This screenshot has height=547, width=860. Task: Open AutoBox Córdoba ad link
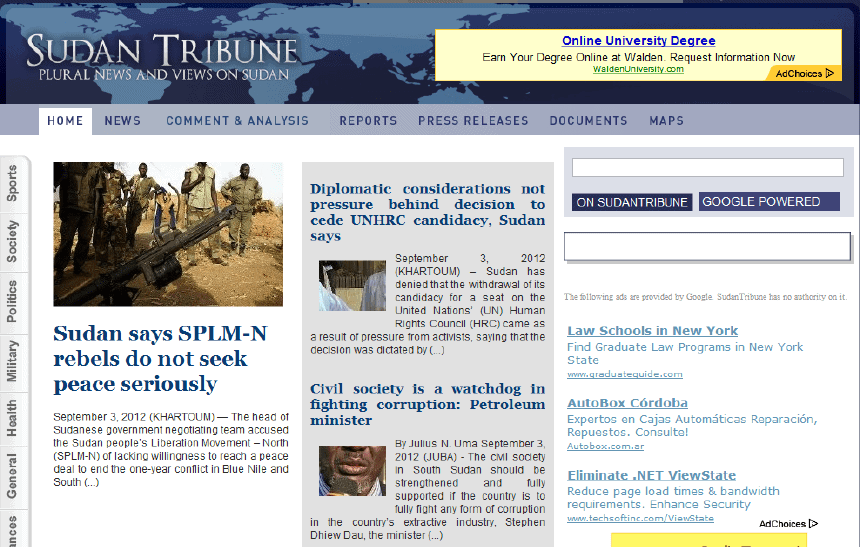pos(627,403)
